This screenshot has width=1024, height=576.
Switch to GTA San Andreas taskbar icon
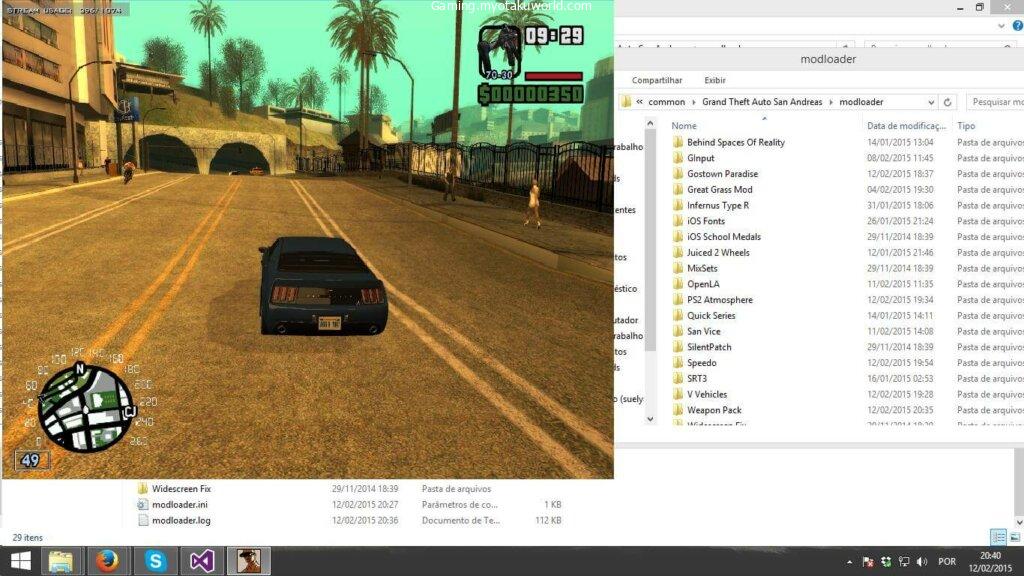click(x=249, y=561)
